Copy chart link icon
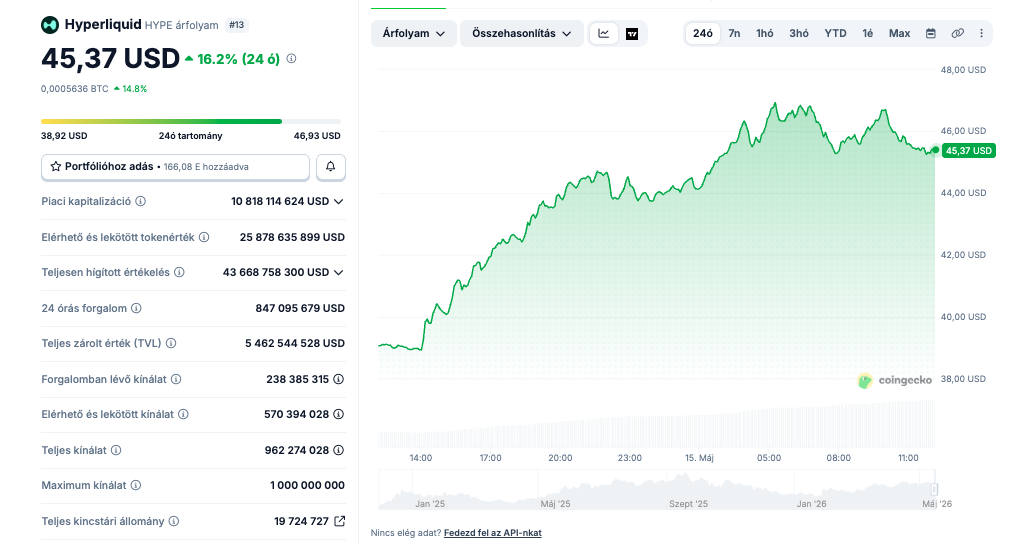1034x544 pixels. pos(958,34)
